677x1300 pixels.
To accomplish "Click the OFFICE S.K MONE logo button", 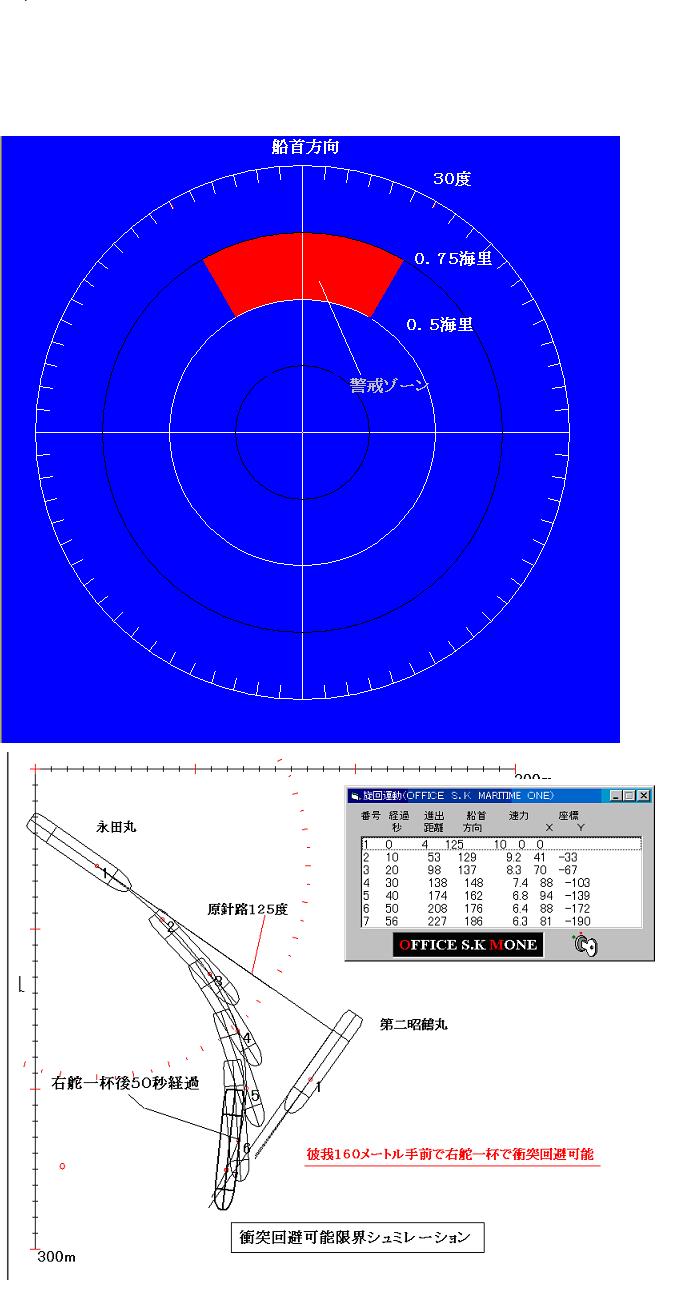I will [467, 945].
